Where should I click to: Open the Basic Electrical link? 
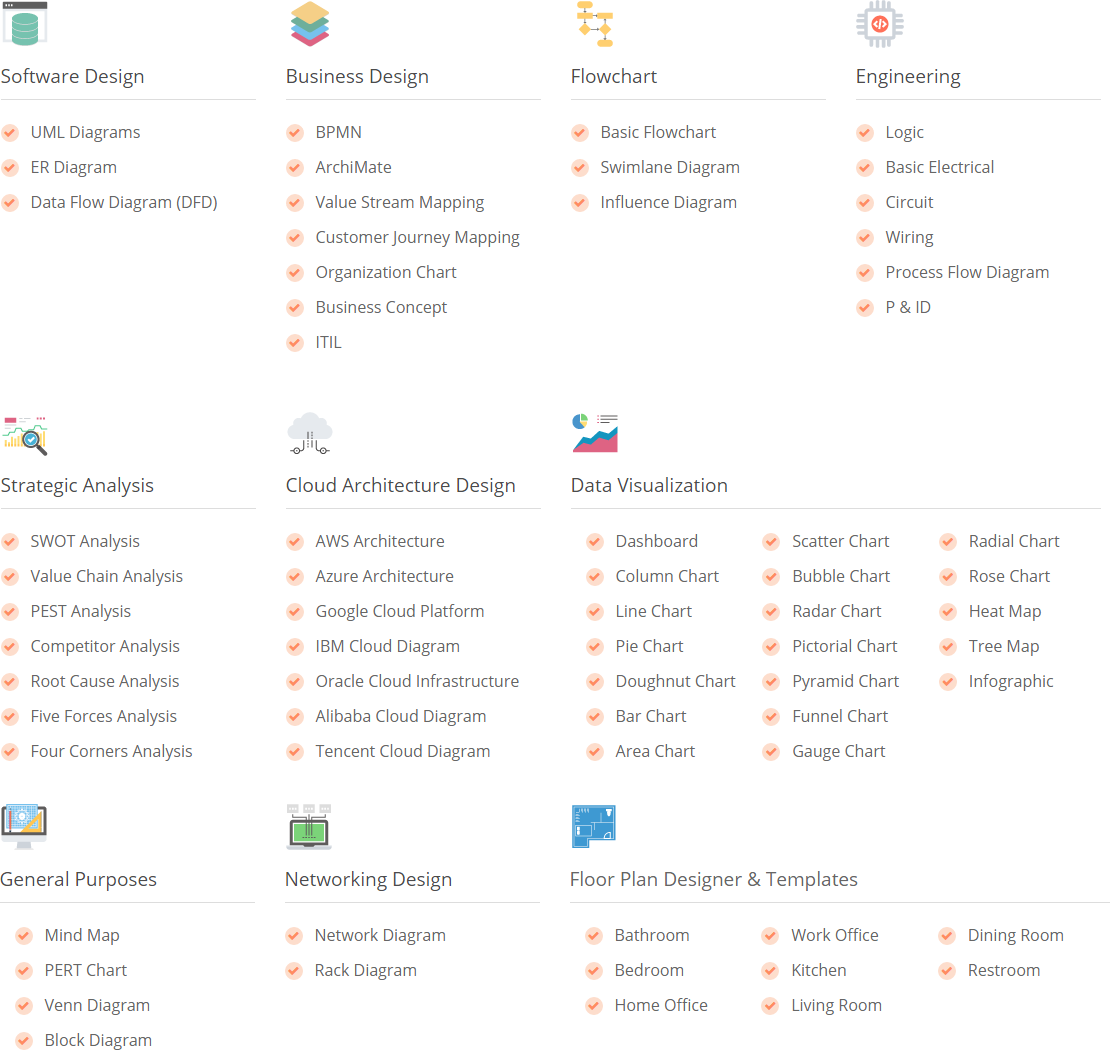939,168
